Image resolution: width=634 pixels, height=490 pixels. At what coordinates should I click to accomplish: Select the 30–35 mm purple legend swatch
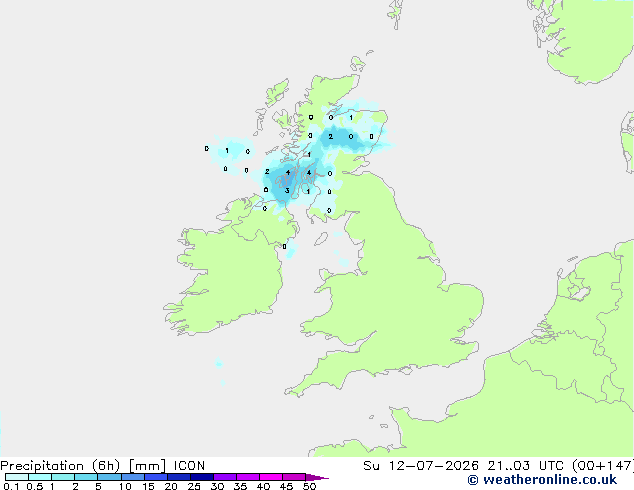point(224,477)
